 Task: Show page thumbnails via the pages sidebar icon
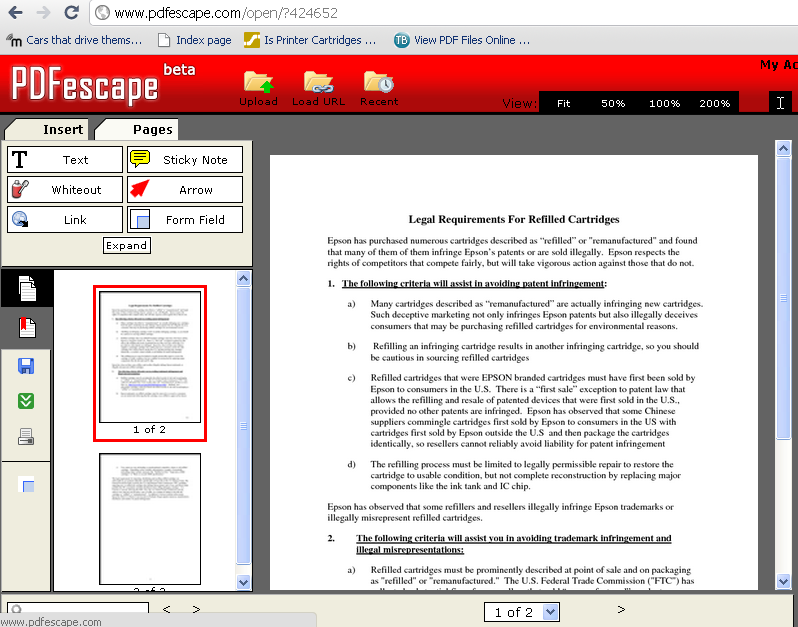pos(28,288)
